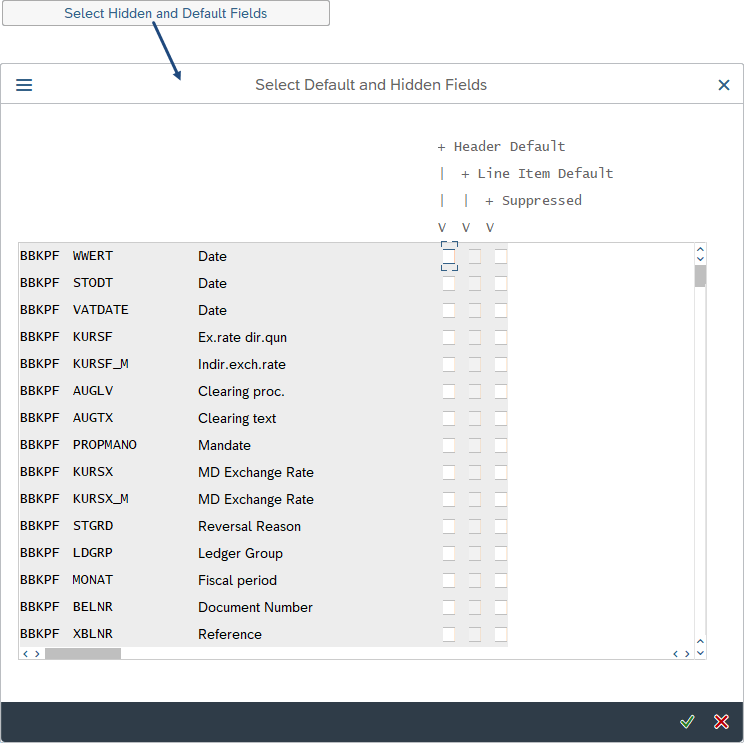The width and height of the screenshot is (744, 743).
Task: Click up arrow atop vertical scrollbar
Action: point(700,249)
